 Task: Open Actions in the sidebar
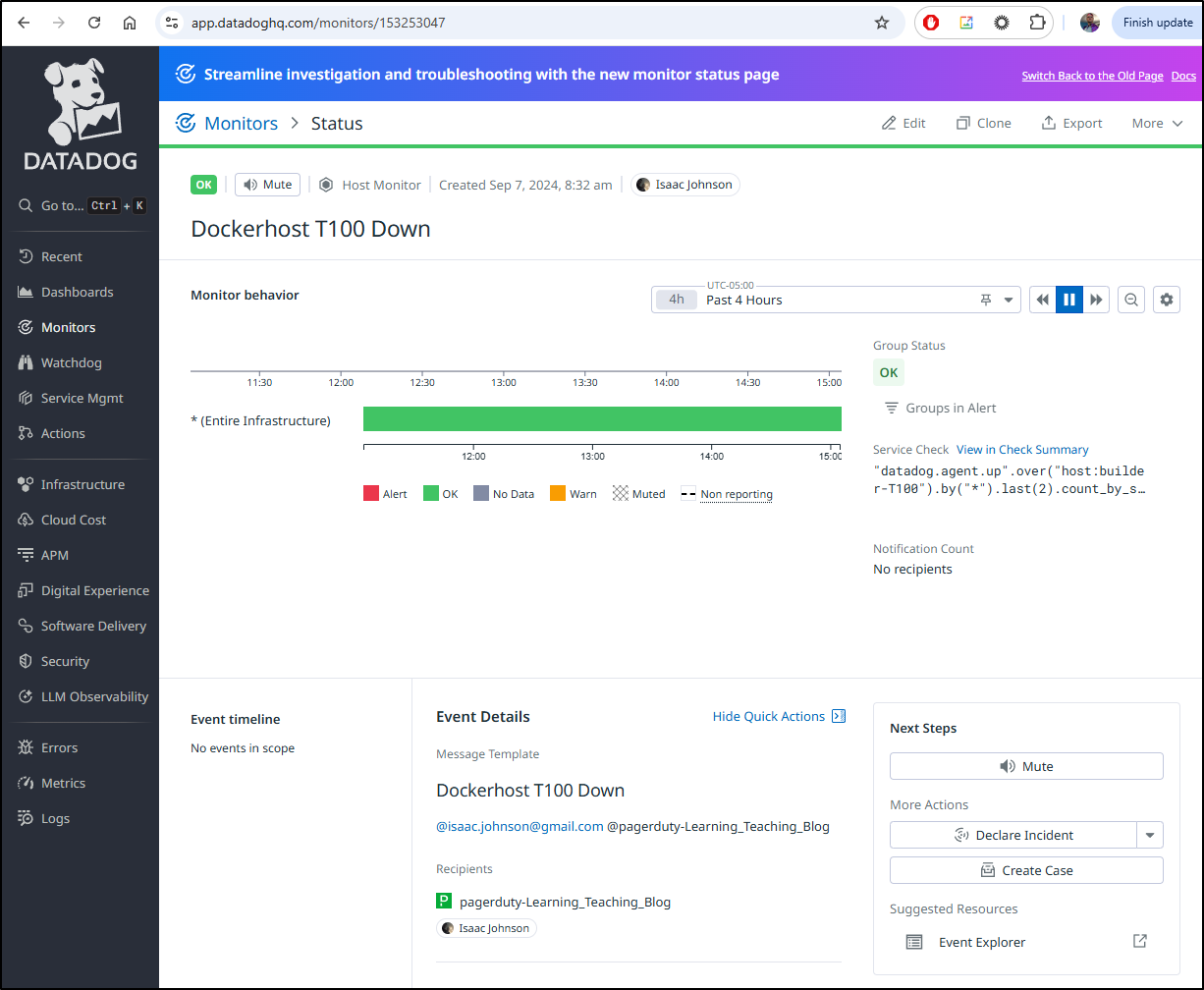(63, 433)
